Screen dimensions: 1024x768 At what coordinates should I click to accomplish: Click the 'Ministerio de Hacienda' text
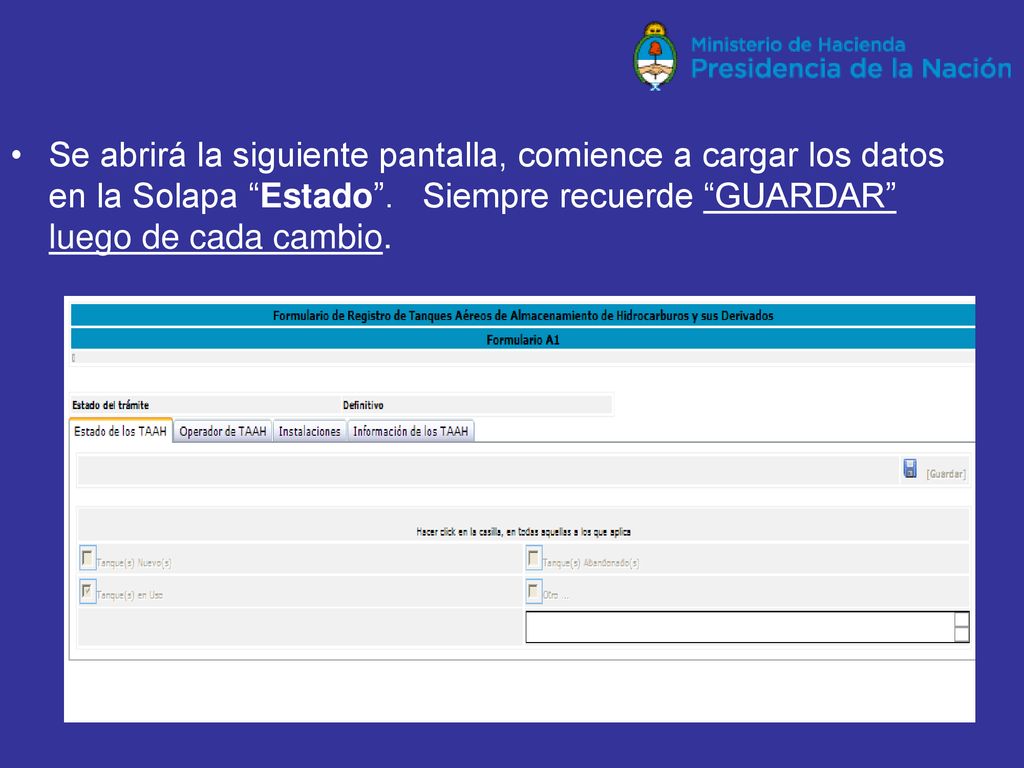pos(798,44)
